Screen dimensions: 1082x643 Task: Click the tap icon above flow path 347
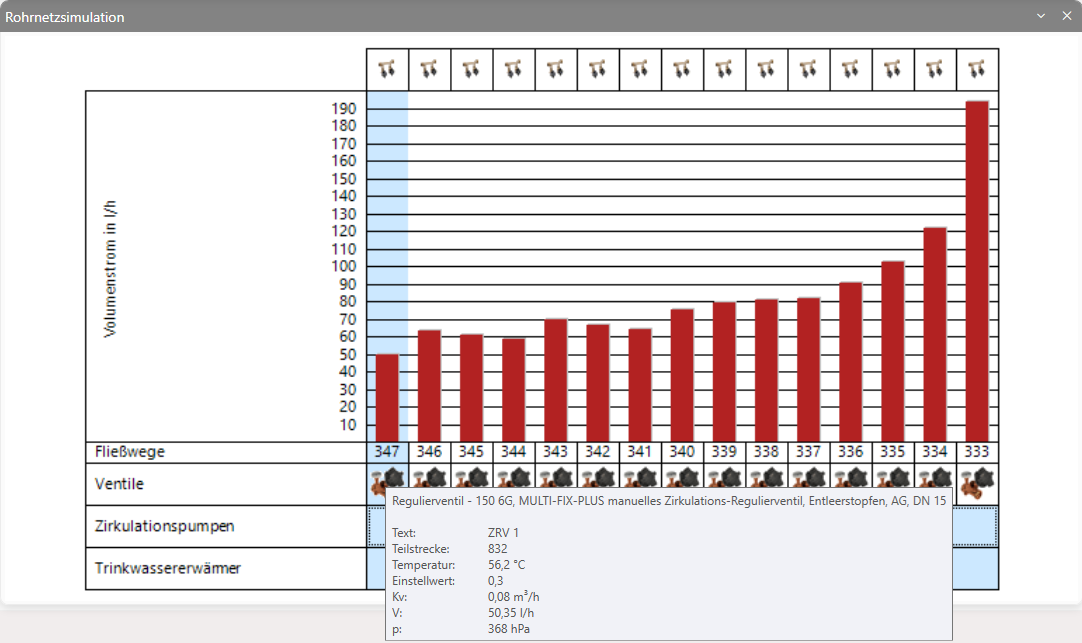(387, 69)
